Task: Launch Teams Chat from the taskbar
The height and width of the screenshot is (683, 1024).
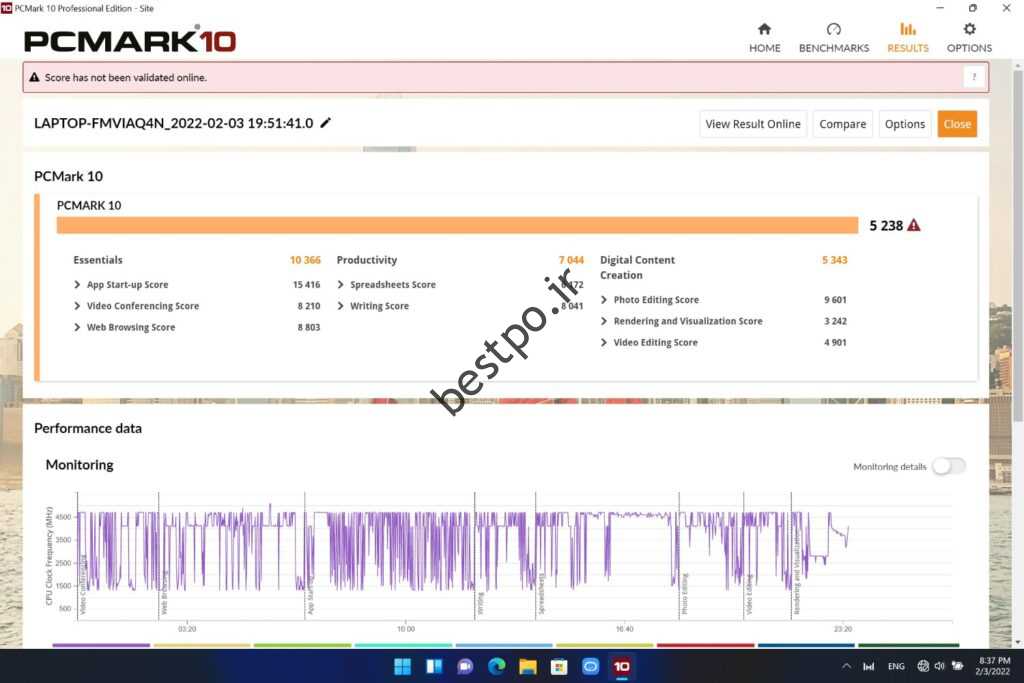Action: [x=465, y=666]
